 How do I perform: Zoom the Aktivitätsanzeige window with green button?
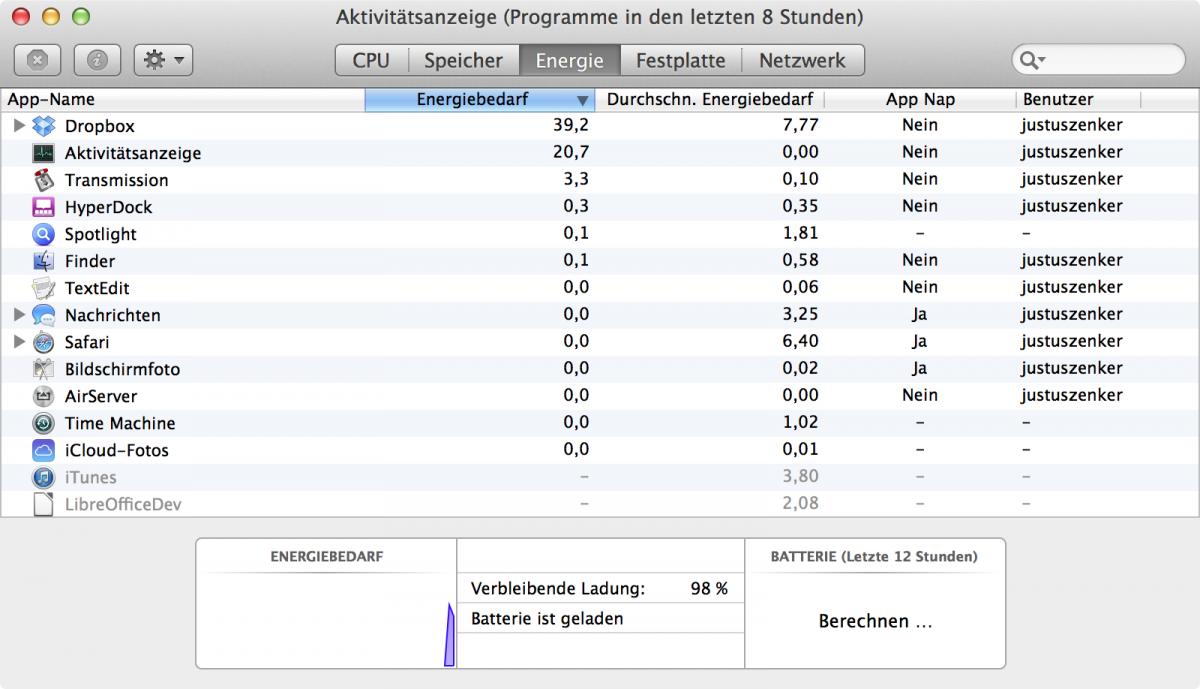tap(81, 17)
